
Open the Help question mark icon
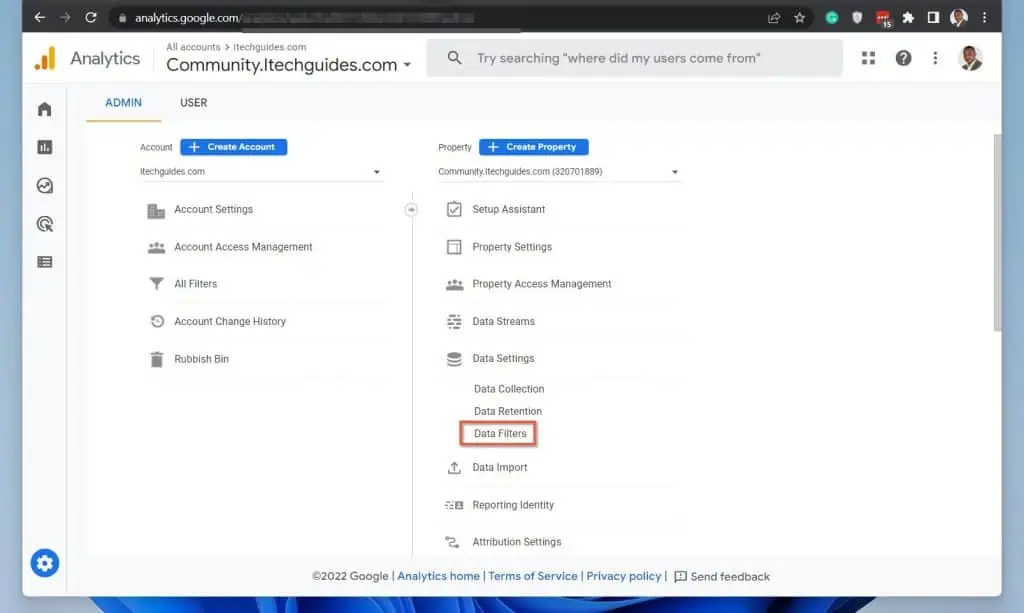point(903,58)
